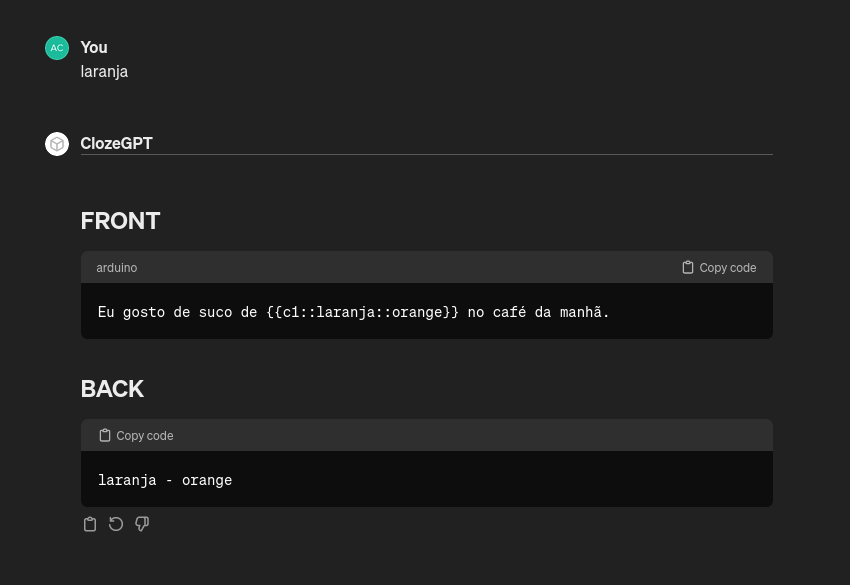Click the FRONT heading
Viewport: 850px width, 585px height.
click(120, 221)
